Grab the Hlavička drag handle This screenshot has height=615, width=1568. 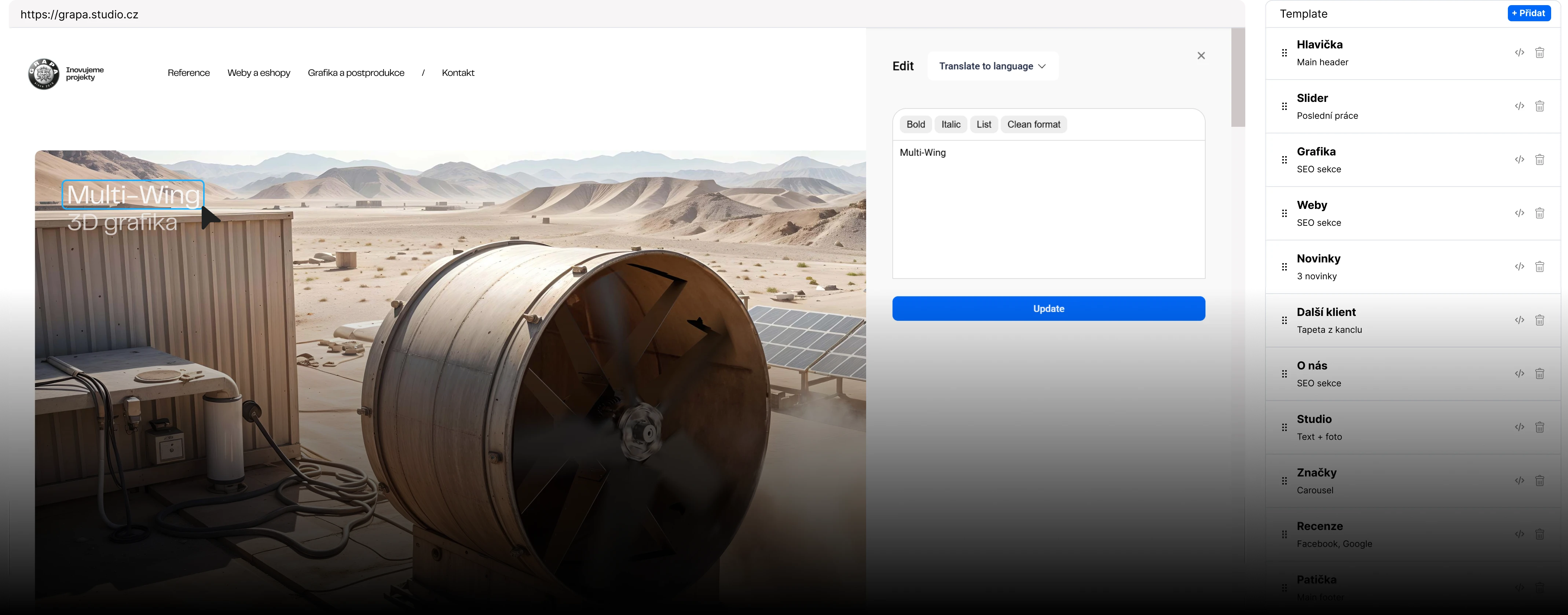(x=1284, y=53)
